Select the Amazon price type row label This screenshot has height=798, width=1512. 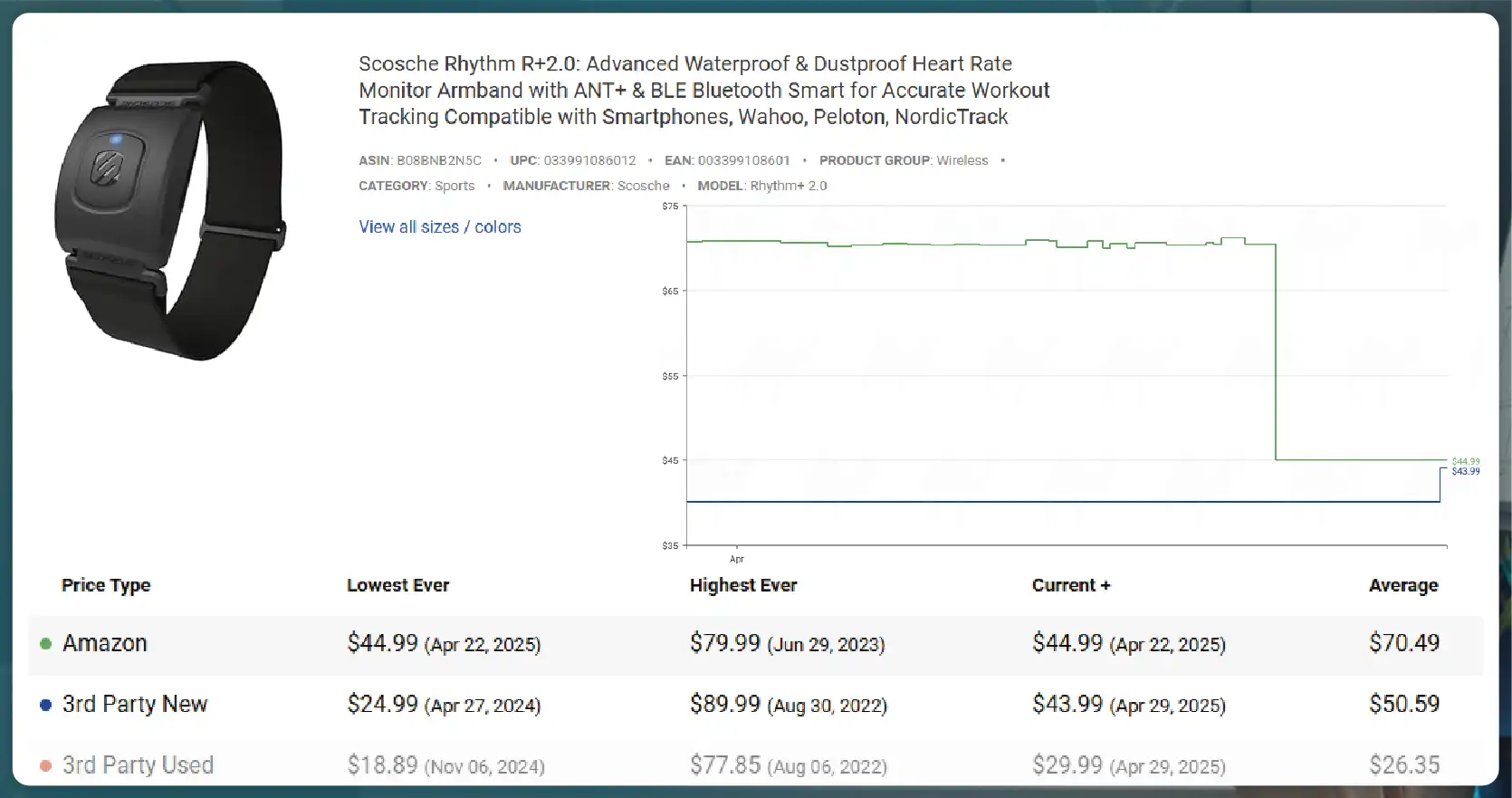click(104, 644)
